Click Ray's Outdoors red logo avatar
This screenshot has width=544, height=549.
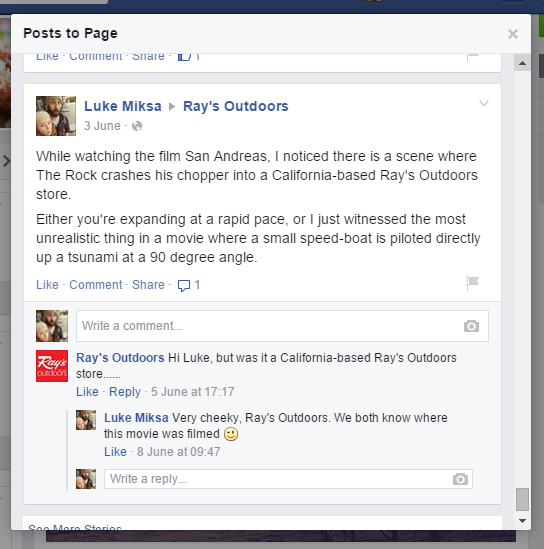click(52, 366)
